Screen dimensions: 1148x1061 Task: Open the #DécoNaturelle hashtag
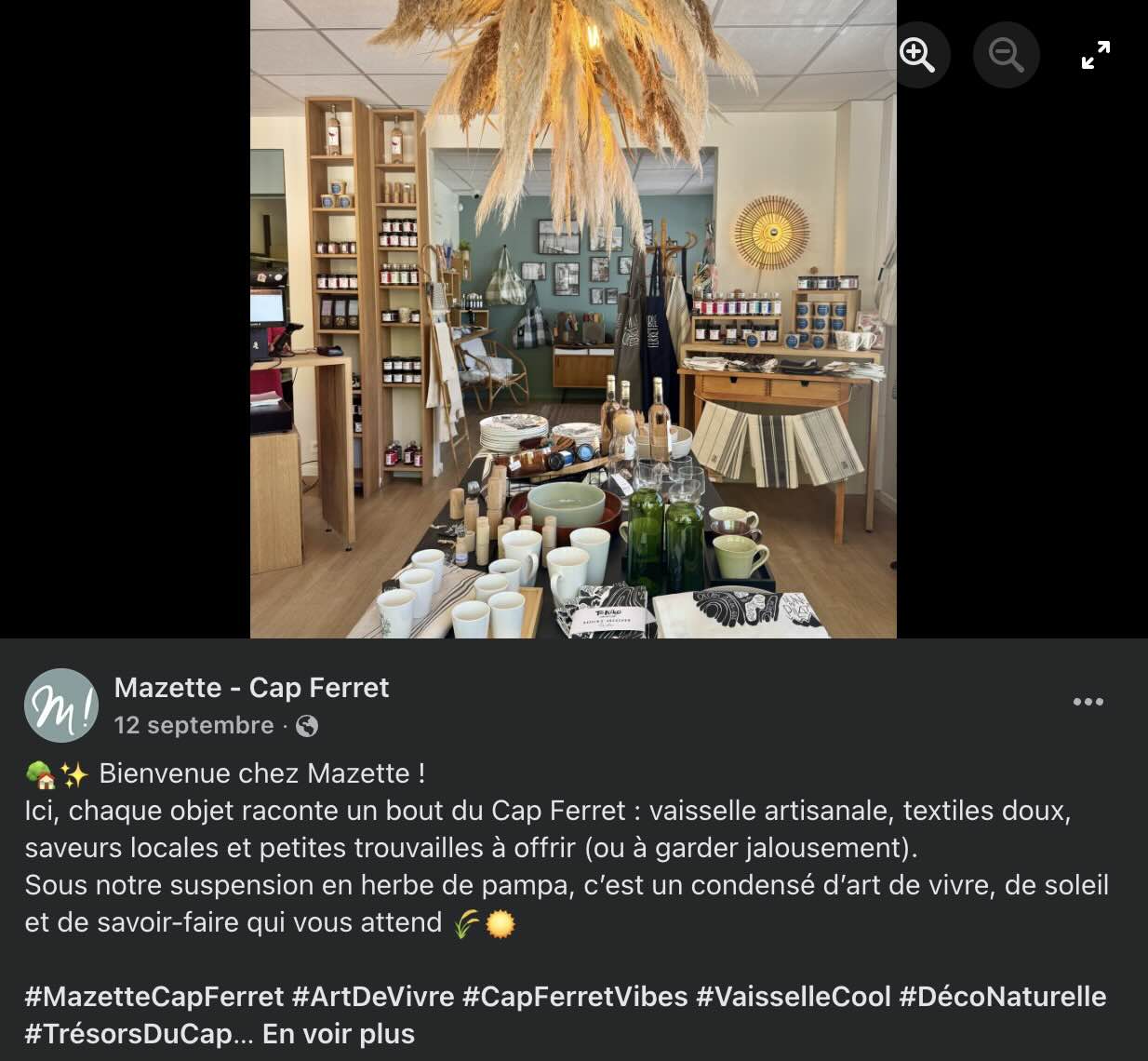pos(1003,996)
